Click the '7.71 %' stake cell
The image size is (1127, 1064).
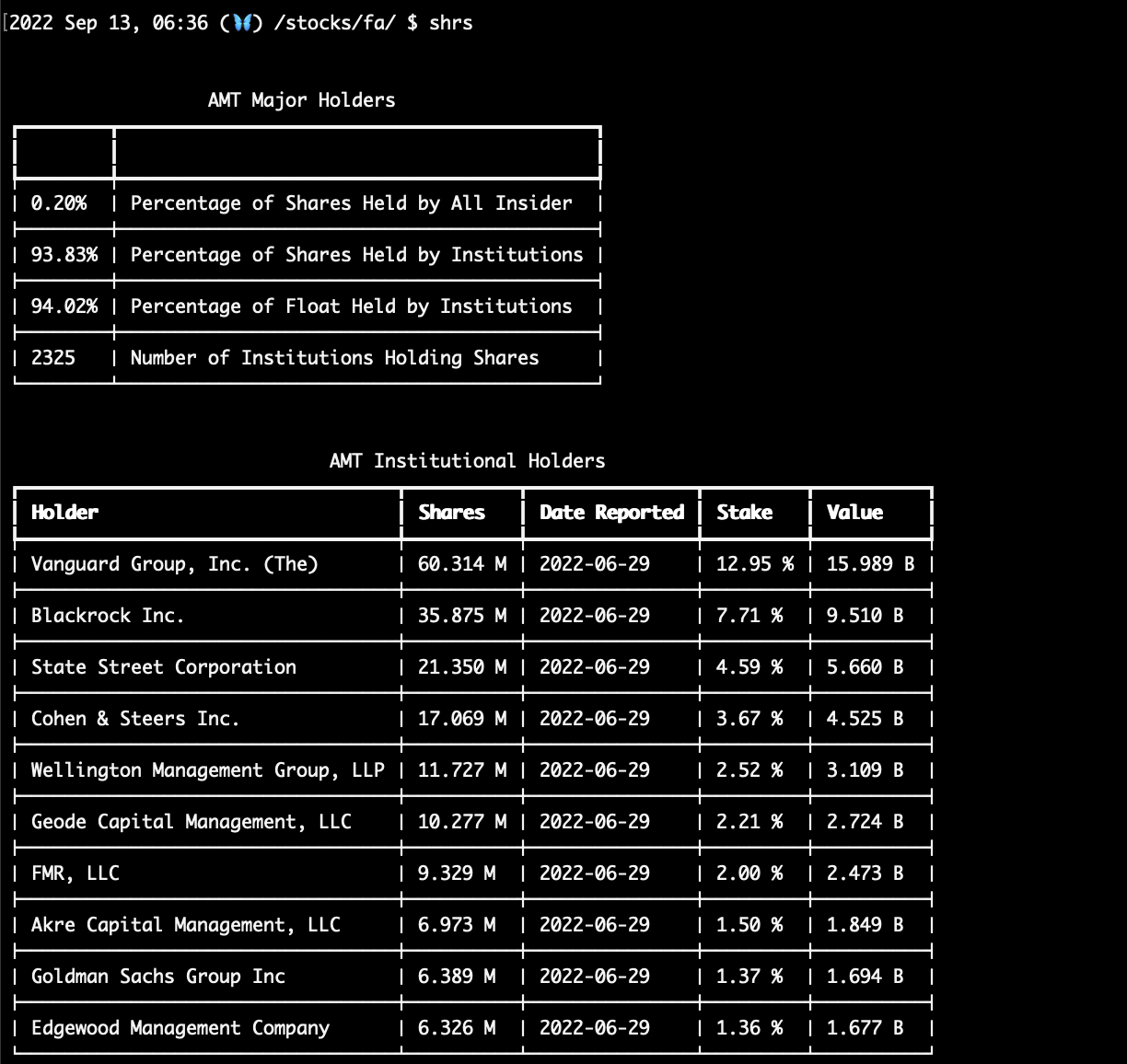point(749,616)
